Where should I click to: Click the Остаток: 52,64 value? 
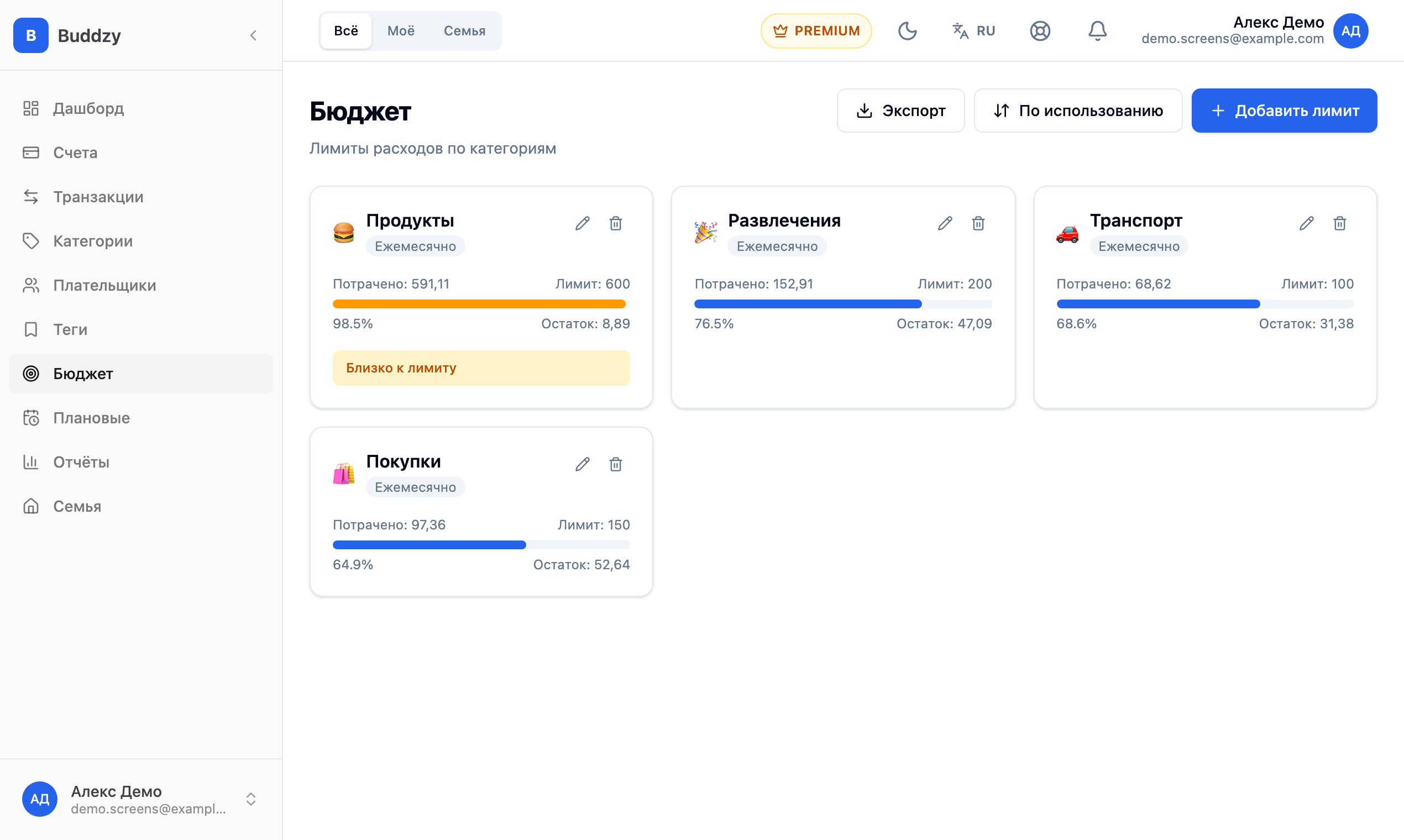(x=581, y=564)
